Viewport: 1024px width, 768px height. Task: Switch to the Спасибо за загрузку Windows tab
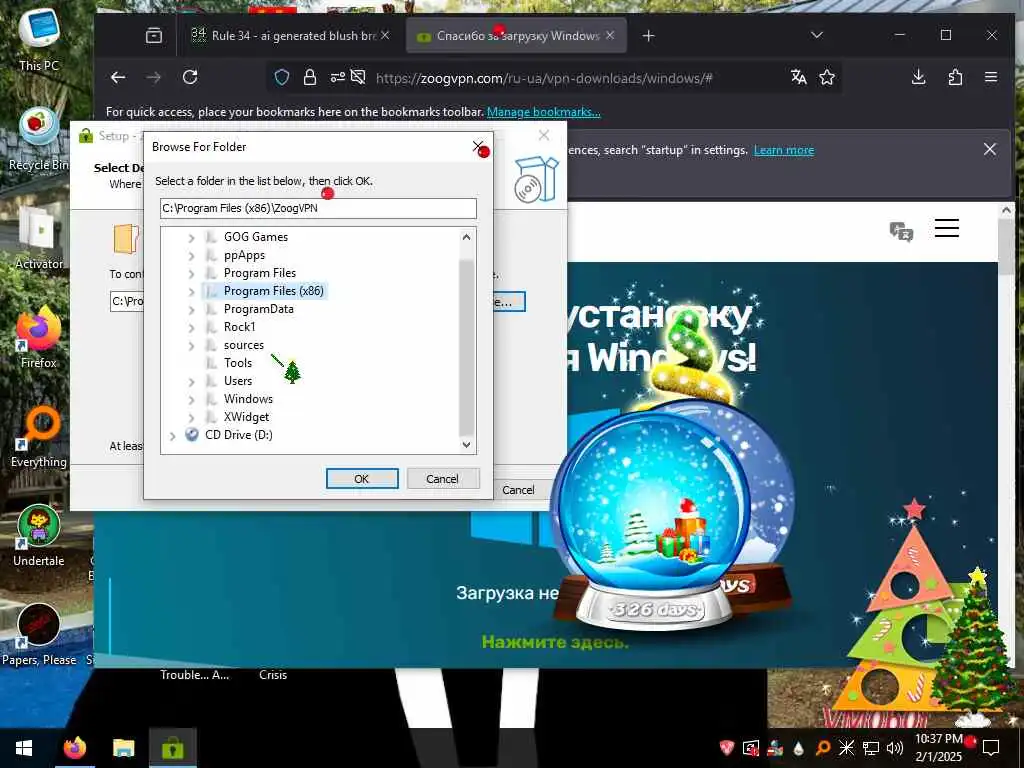coord(517,36)
